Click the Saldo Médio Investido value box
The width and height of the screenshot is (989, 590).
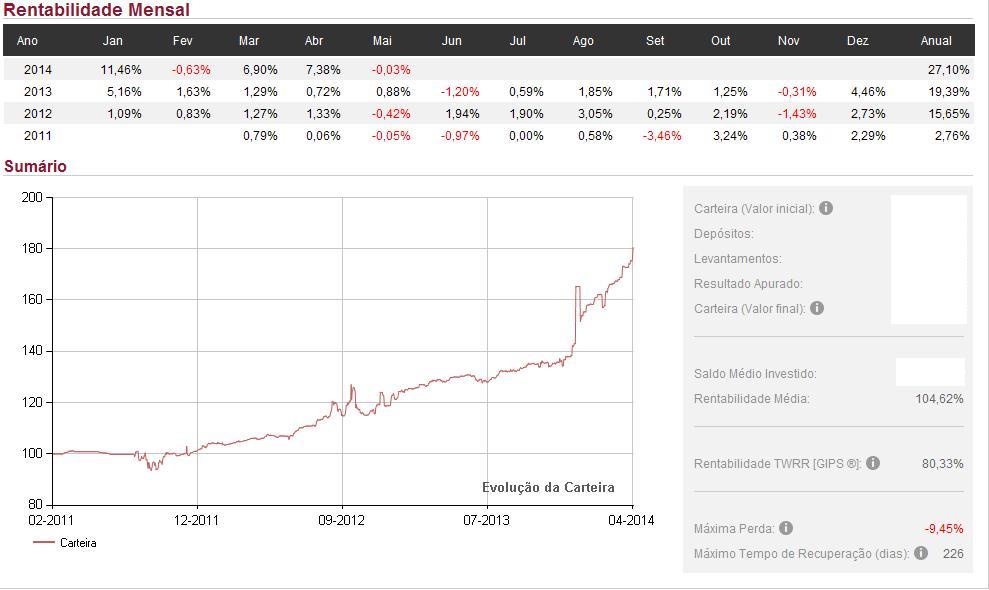tap(930, 372)
